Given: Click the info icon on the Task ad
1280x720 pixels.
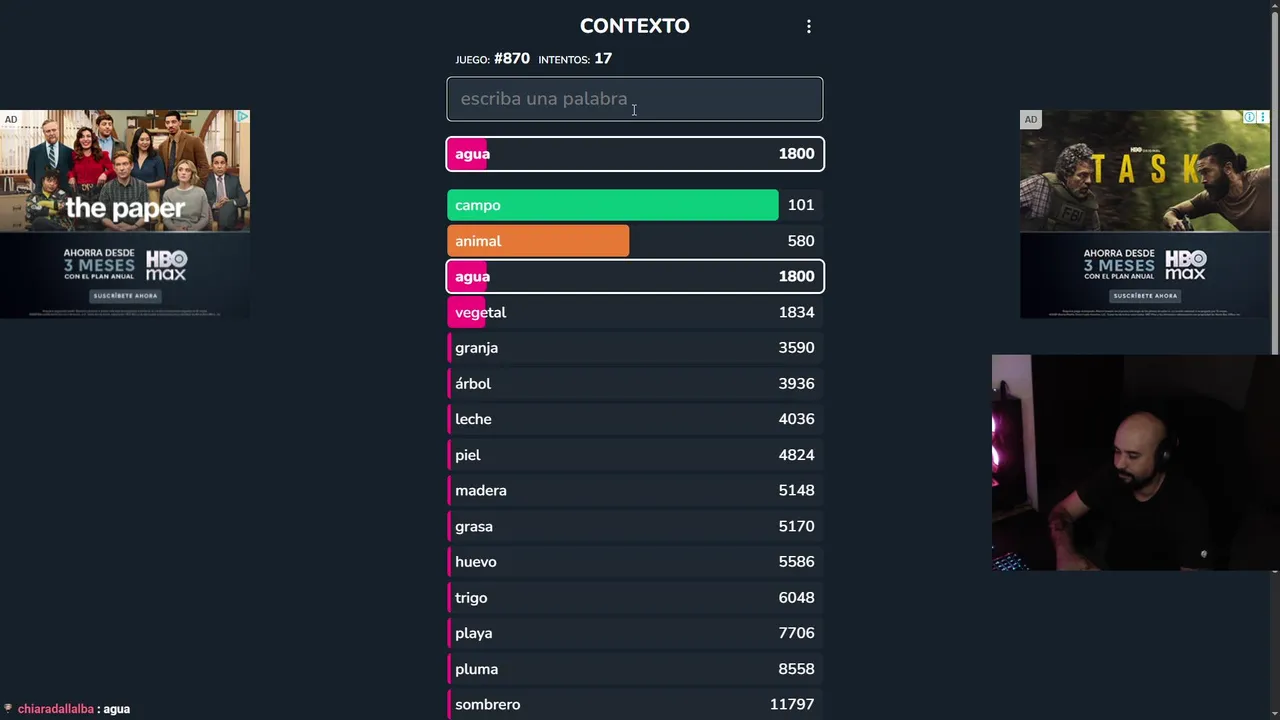Looking at the screenshot, I should [1249, 118].
